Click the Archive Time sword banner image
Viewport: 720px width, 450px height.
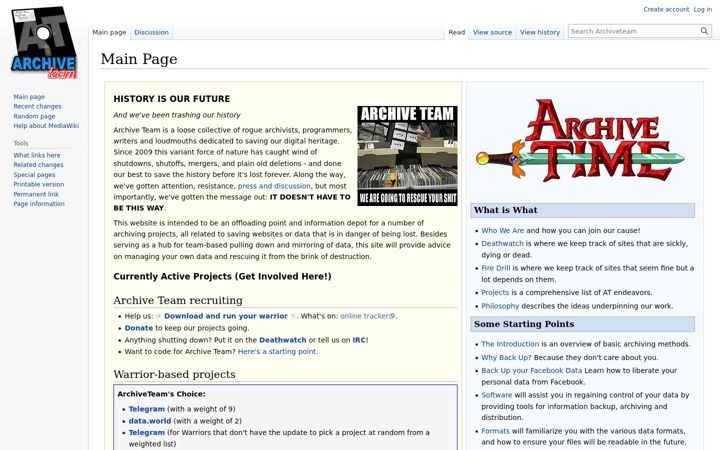581,141
